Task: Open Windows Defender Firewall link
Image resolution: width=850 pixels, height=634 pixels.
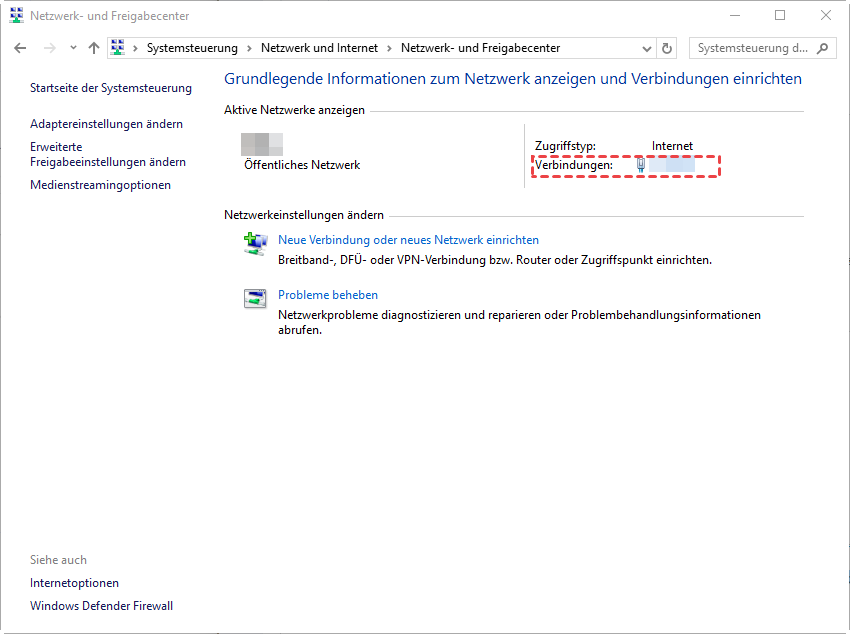Action: [101, 605]
